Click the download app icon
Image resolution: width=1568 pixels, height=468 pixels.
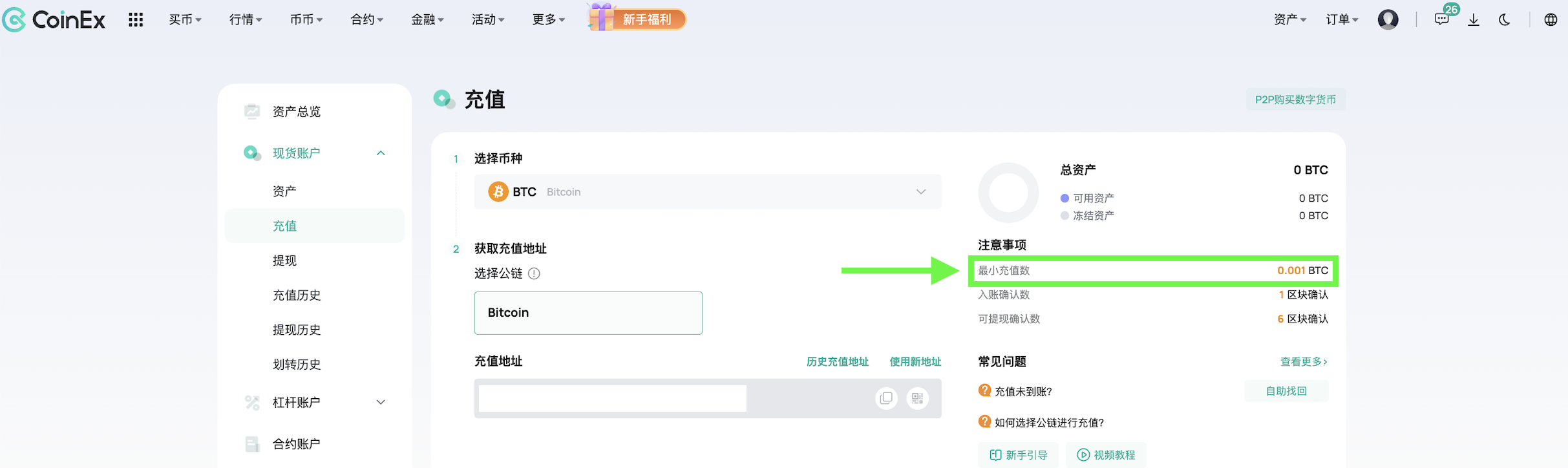point(1474,19)
